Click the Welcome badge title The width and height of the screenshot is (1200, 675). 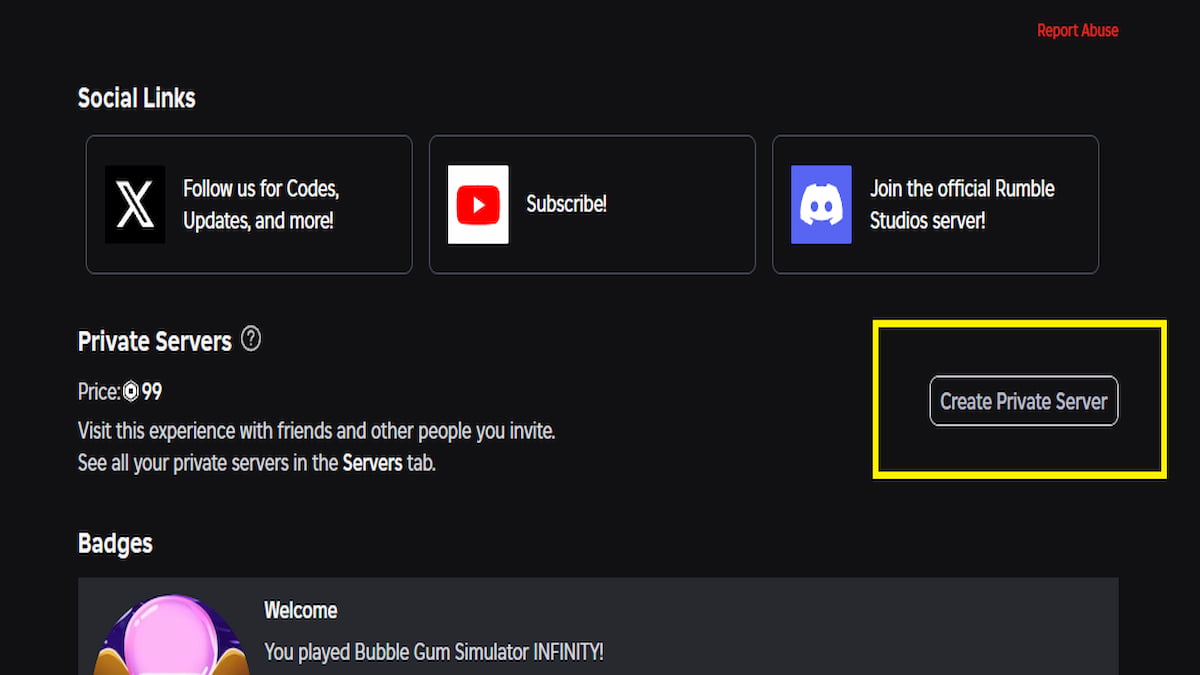coord(300,610)
